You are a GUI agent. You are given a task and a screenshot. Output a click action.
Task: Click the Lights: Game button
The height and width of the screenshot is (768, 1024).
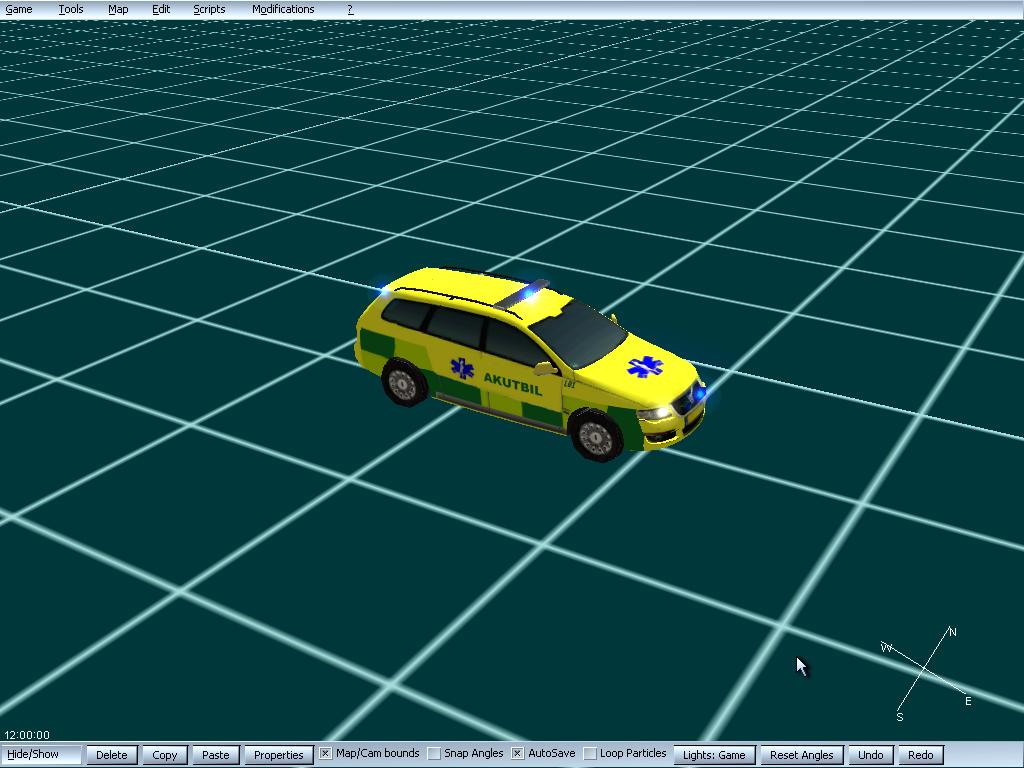click(x=714, y=755)
